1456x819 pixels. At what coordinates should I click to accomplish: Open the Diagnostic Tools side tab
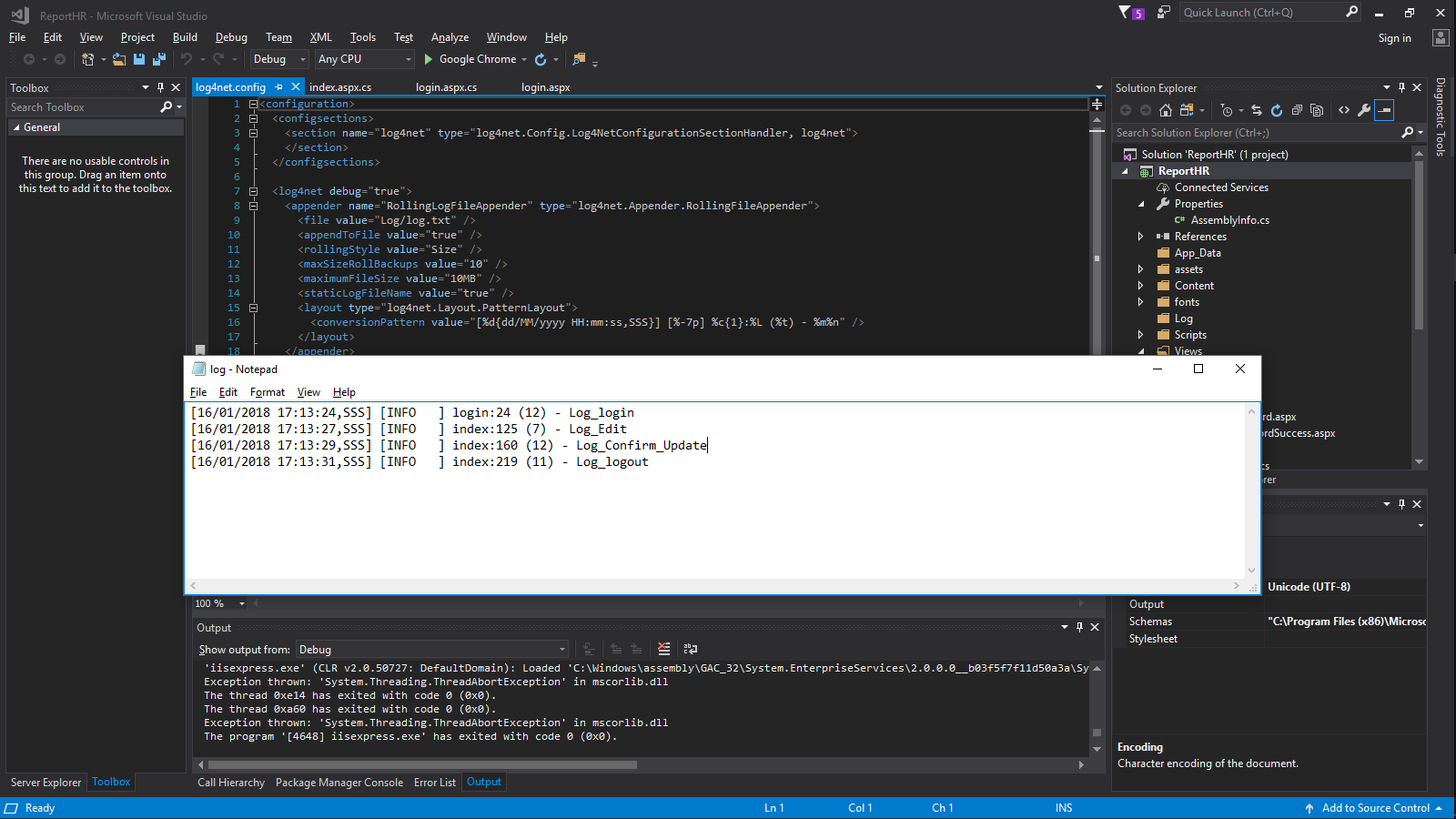point(1440,116)
